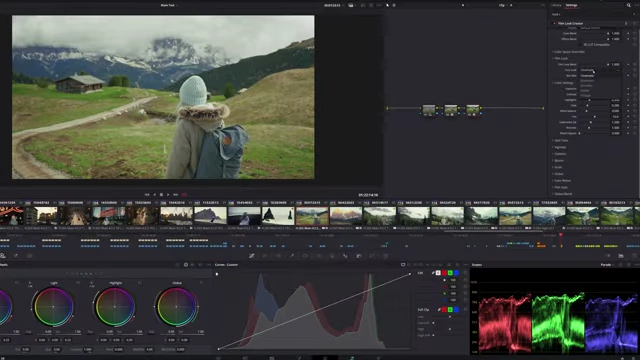Open the Power Window palette
640x360 pixels.
(x=305, y=256)
